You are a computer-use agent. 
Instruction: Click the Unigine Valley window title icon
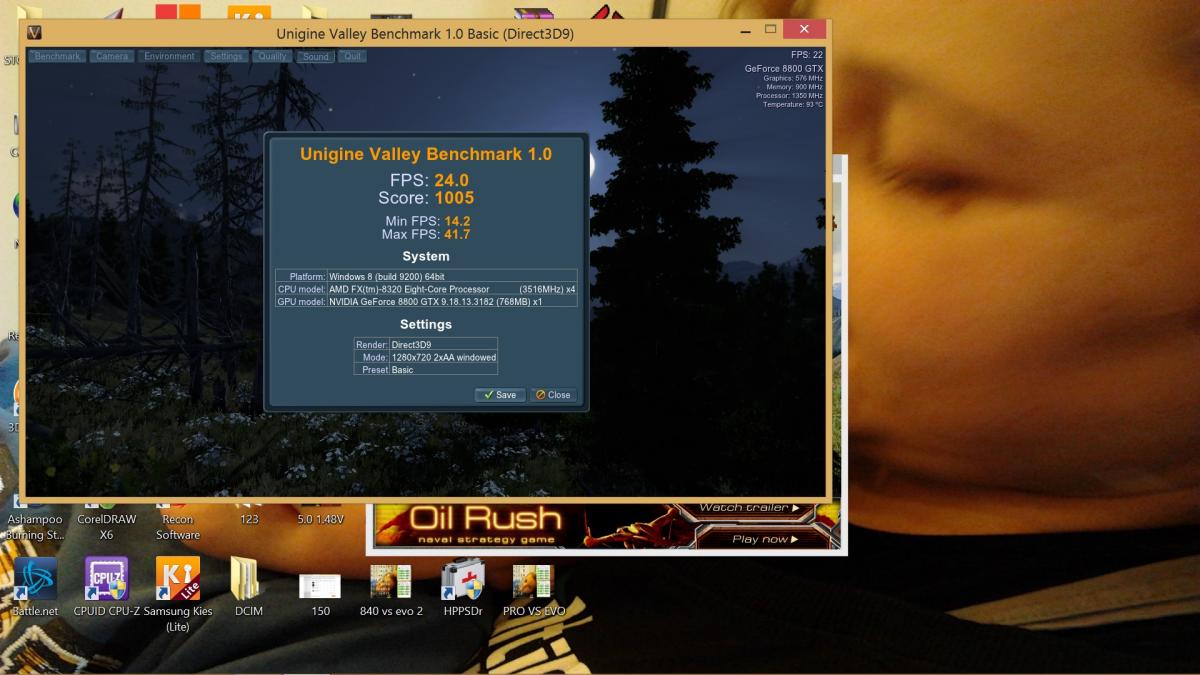[36, 32]
